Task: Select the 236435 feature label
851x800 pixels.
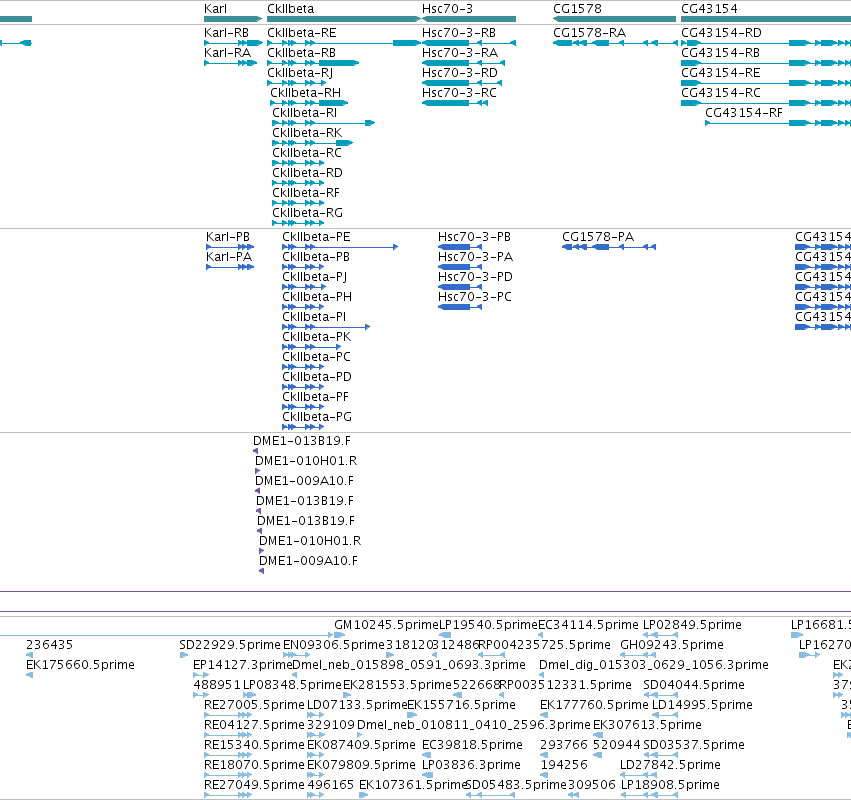Action: 49,645
